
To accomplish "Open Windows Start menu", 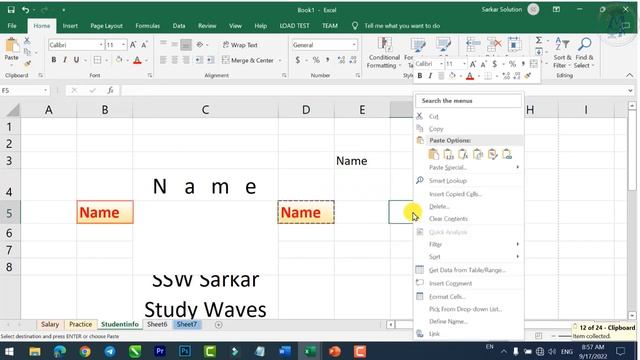I will (x=9, y=351).
